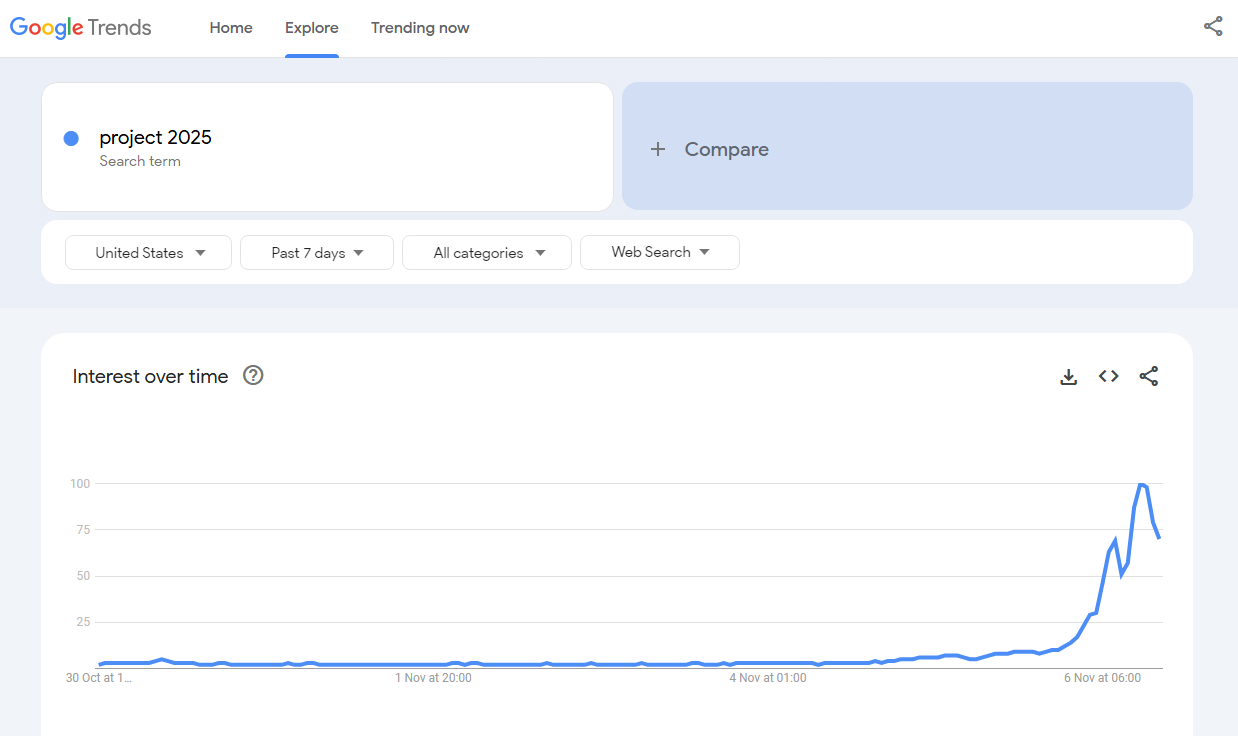Image resolution: width=1238 pixels, height=736 pixels.
Task: Download the Interest over time CSV
Action: [1069, 377]
